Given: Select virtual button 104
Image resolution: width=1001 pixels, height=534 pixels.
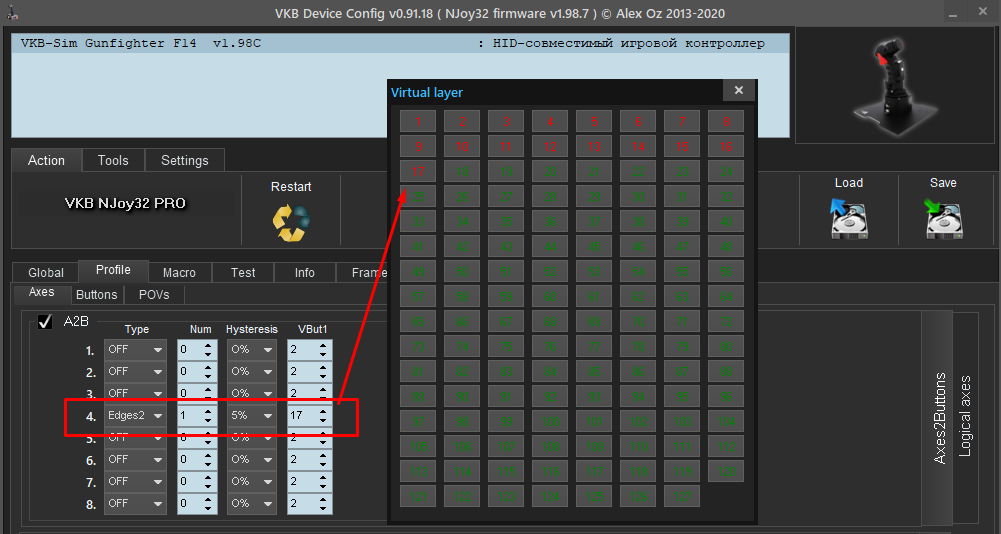Looking at the screenshot, I should click(x=726, y=421).
